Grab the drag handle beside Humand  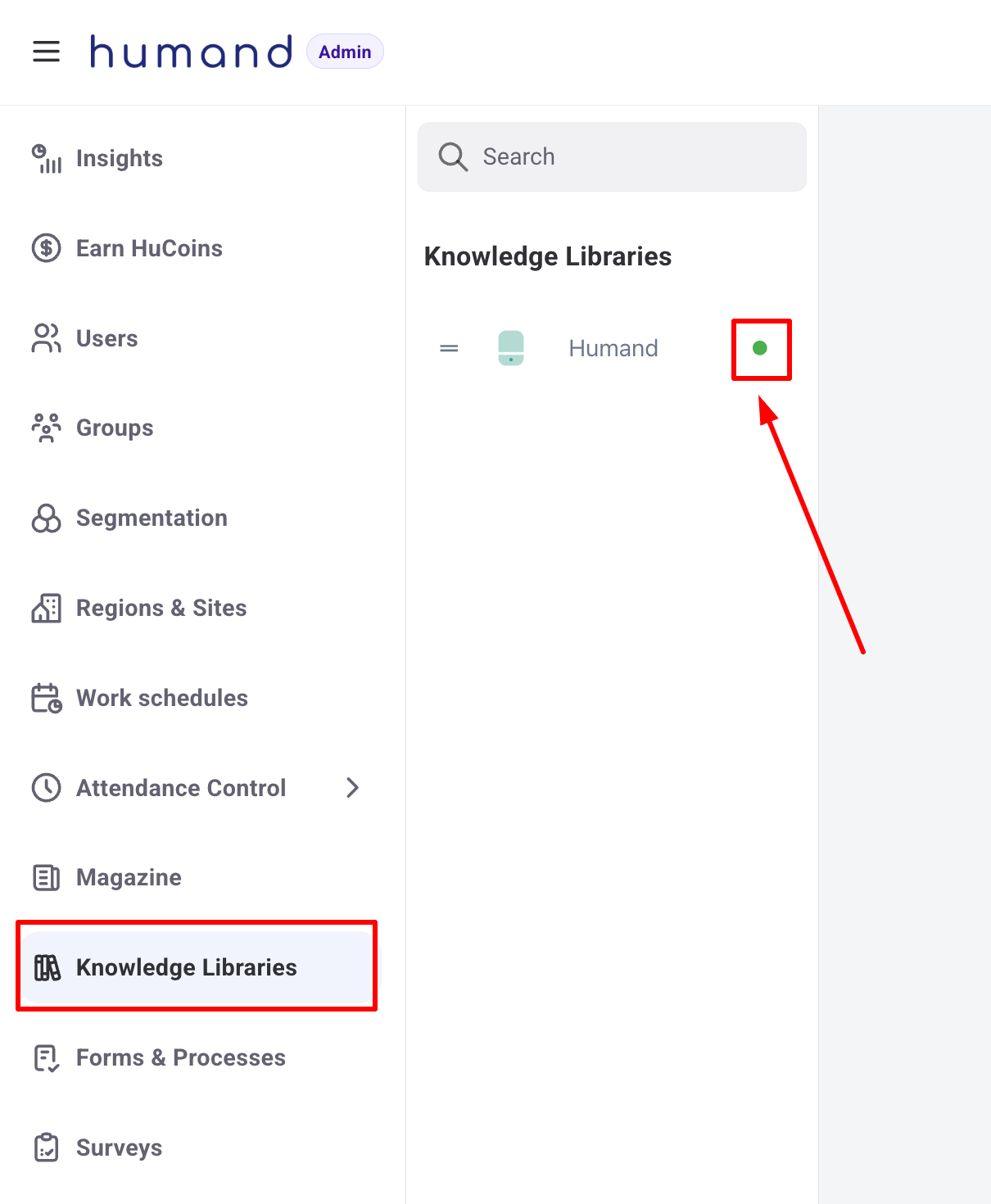[x=449, y=348]
